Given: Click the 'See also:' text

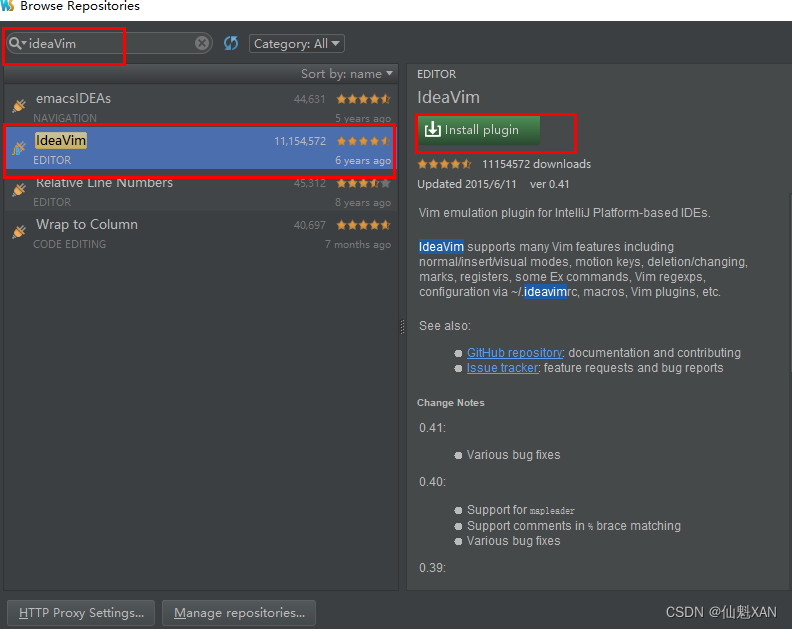Looking at the screenshot, I should point(444,326).
